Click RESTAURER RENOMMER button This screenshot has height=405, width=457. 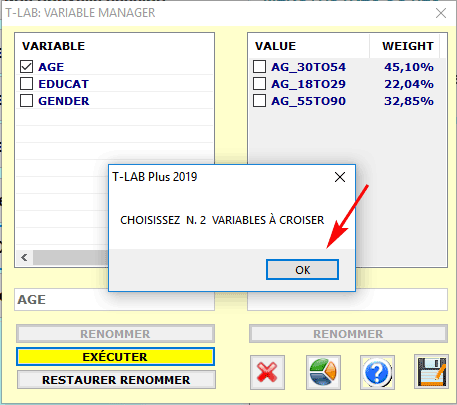coord(116,380)
